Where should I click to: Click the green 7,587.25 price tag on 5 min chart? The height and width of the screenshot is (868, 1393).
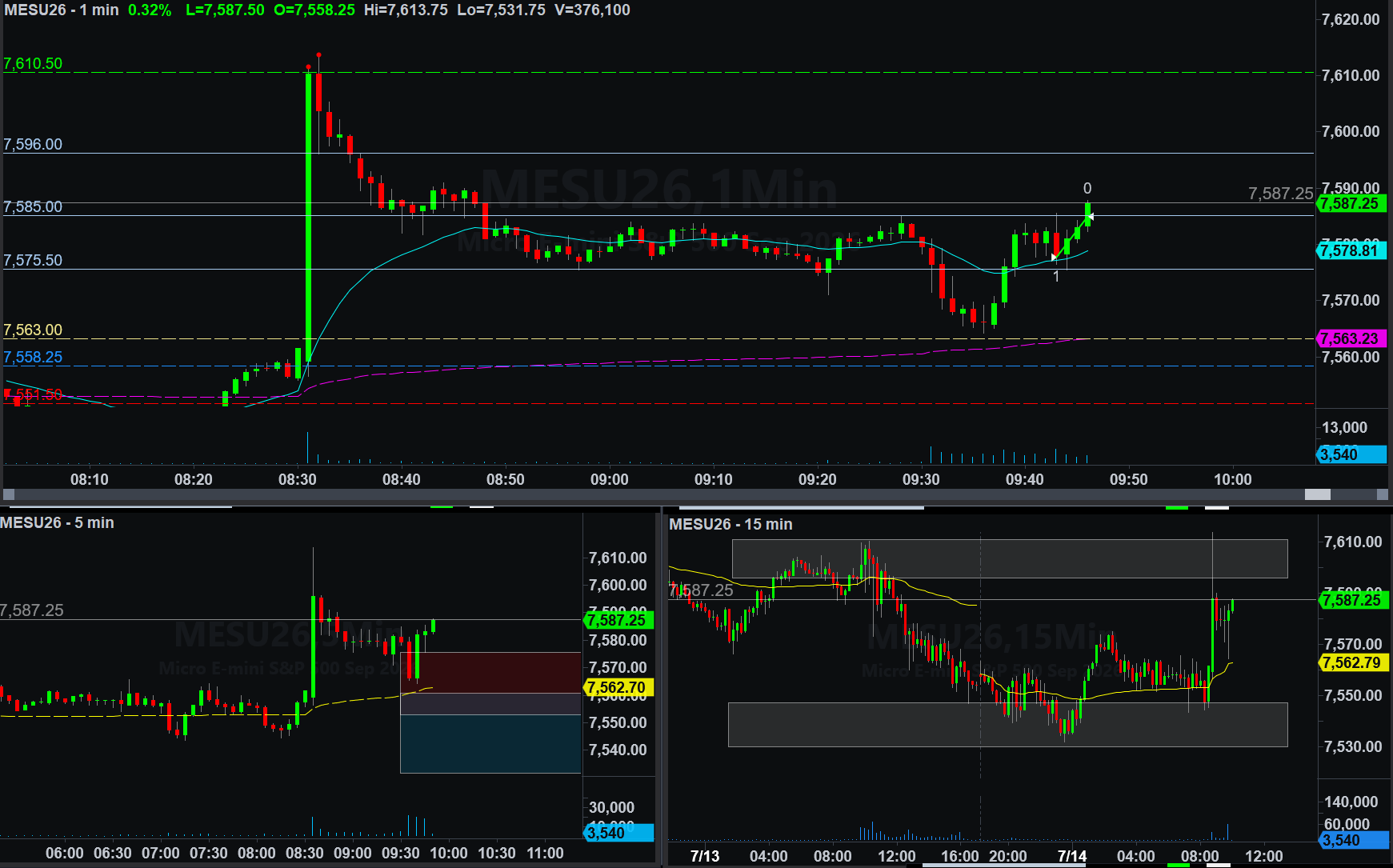click(619, 621)
